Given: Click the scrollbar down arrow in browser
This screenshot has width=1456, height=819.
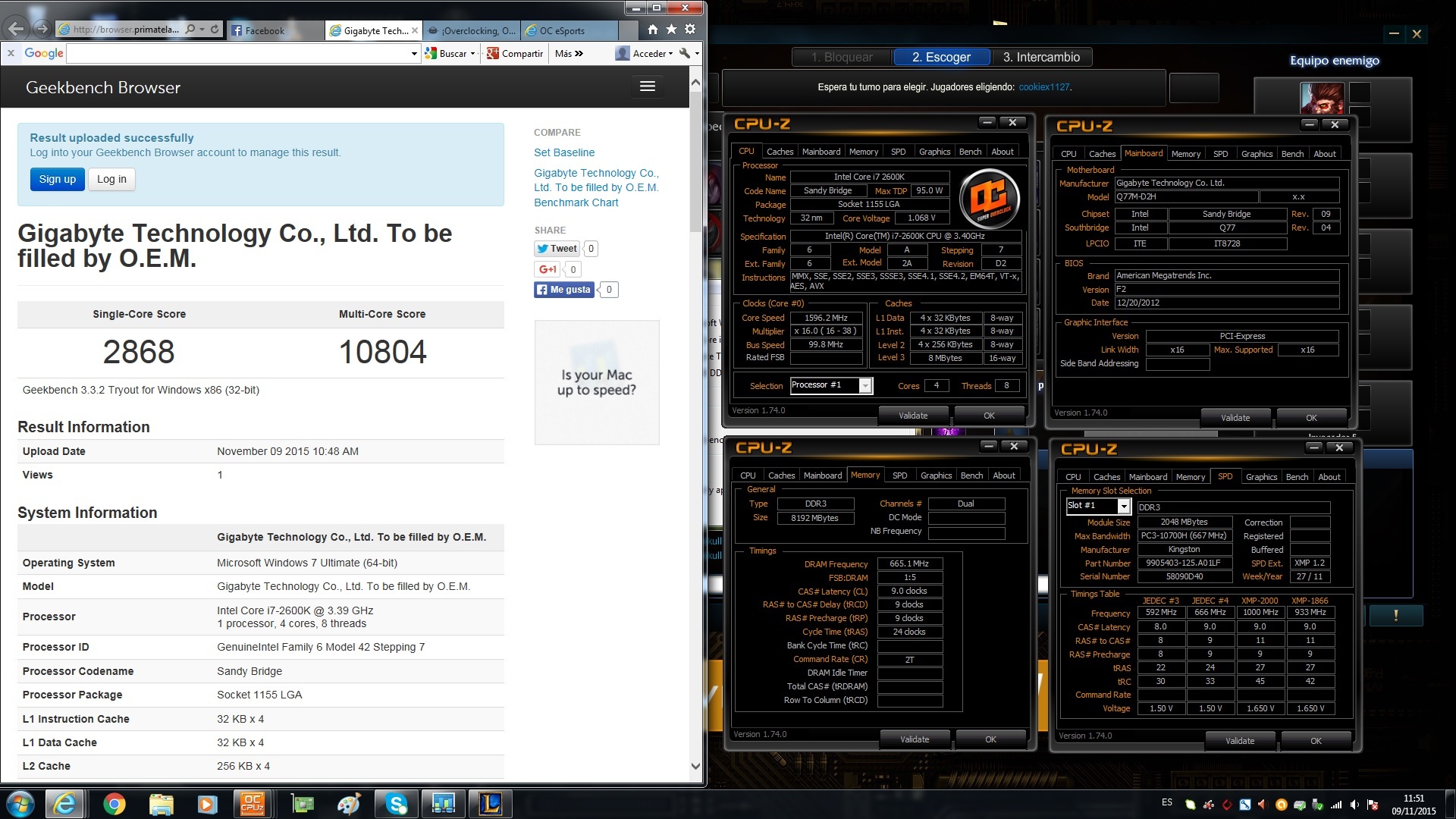Looking at the screenshot, I should point(695,766).
